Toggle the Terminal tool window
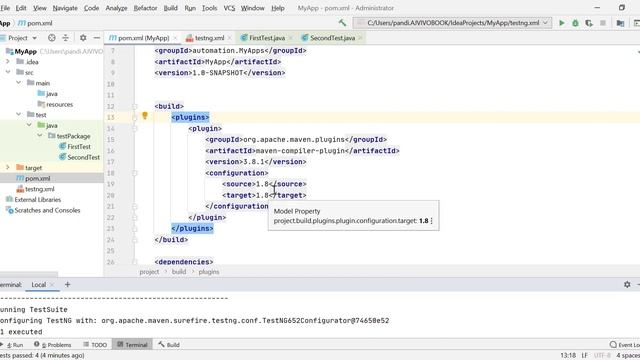Image resolution: width=640 pixels, height=360 pixels. point(132,344)
